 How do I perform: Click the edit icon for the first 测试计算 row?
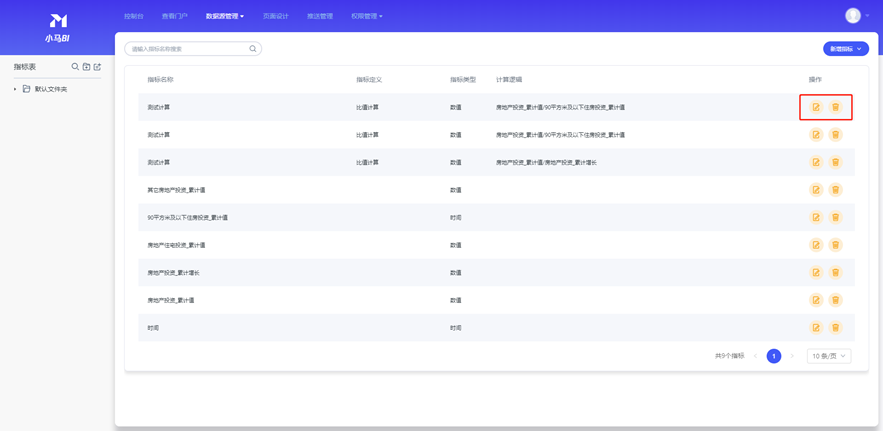(x=816, y=107)
